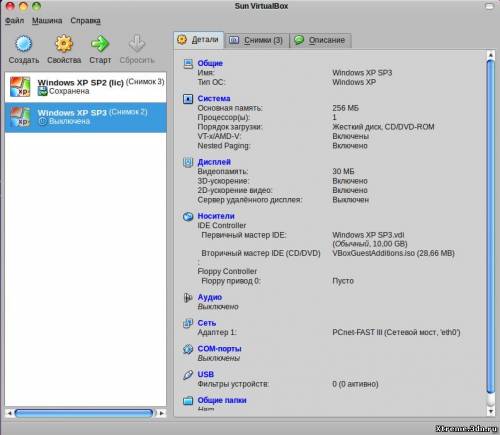This screenshot has width=500, height=435.
Task: Open the Носители settings link
Action: pyautogui.click(x=216, y=216)
